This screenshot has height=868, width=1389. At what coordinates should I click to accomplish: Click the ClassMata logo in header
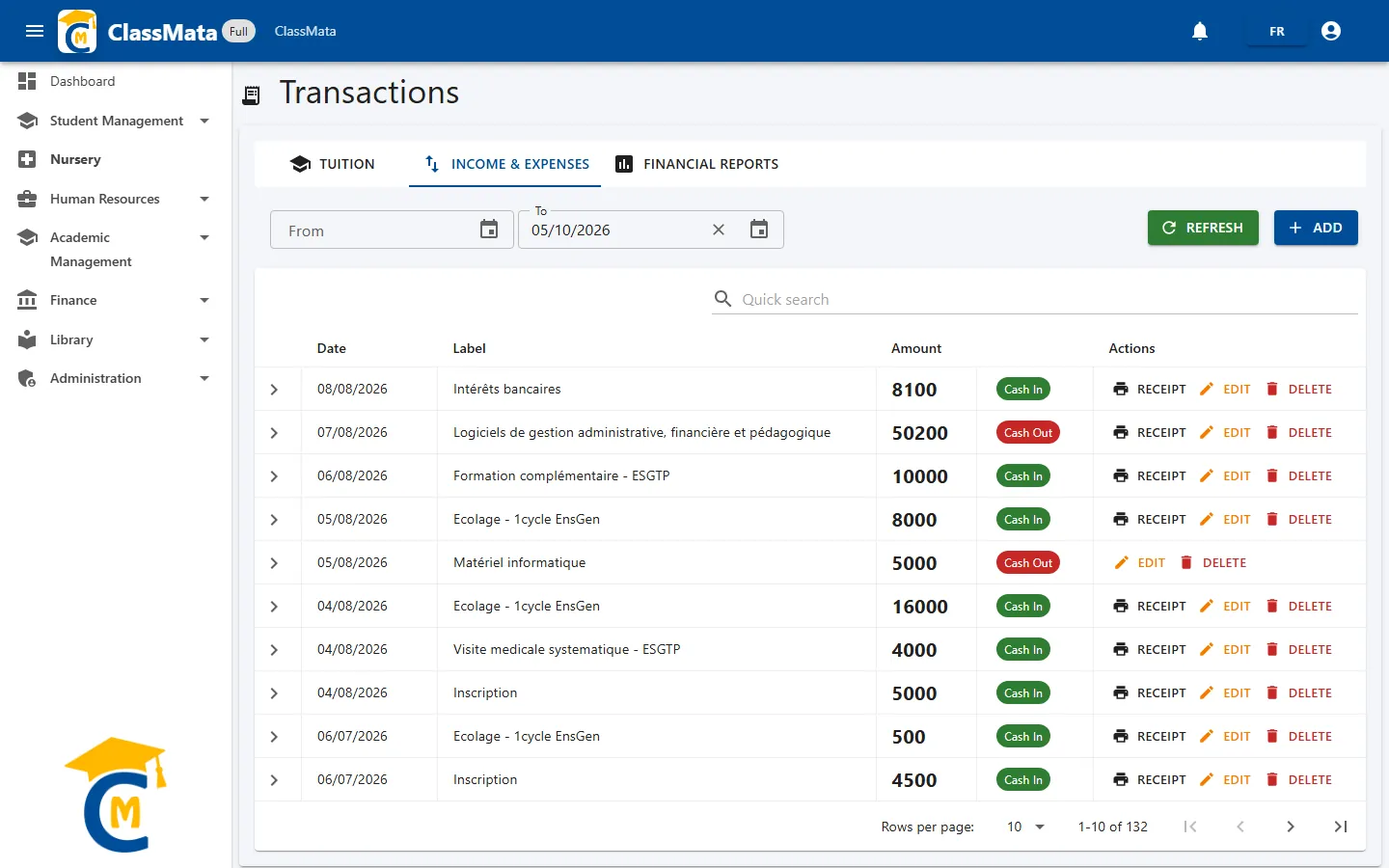77,31
